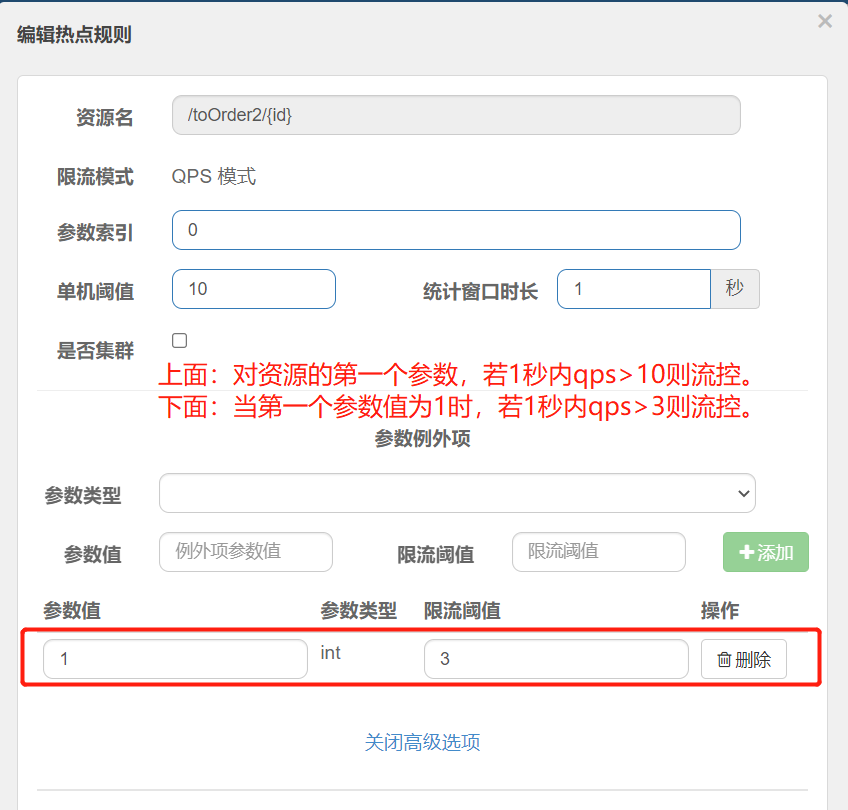This screenshot has width=848, height=810.
Task: Close the 编辑热点规则 dialog
Action: tap(824, 21)
